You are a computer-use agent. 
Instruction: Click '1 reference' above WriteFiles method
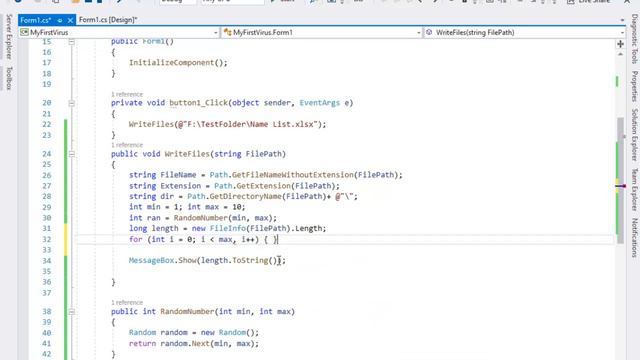click(x=127, y=145)
